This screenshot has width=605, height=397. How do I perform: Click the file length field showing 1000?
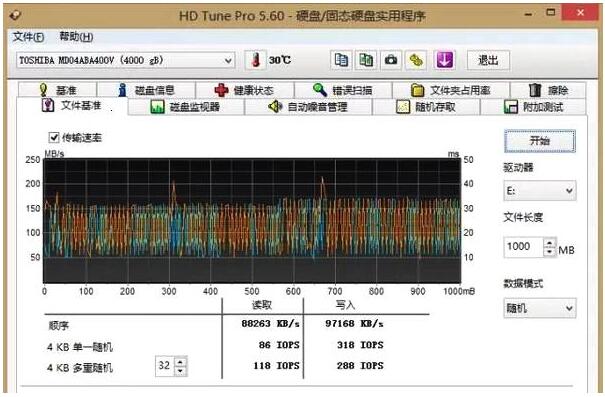[524, 247]
